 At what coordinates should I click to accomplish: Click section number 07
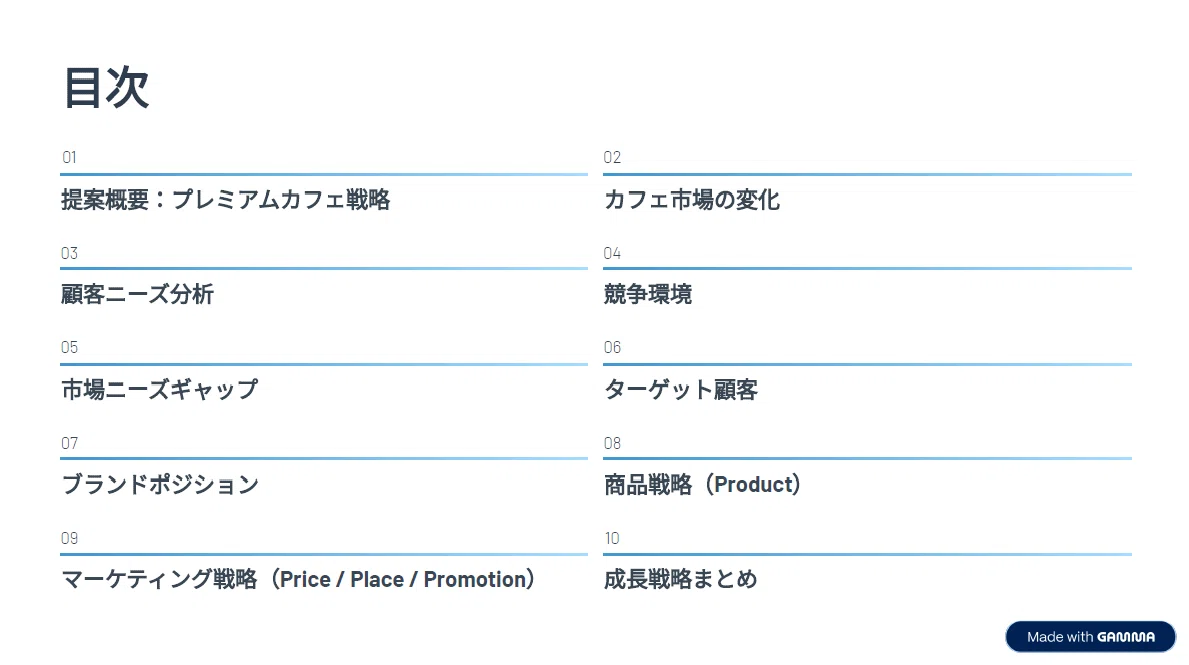[69, 443]
